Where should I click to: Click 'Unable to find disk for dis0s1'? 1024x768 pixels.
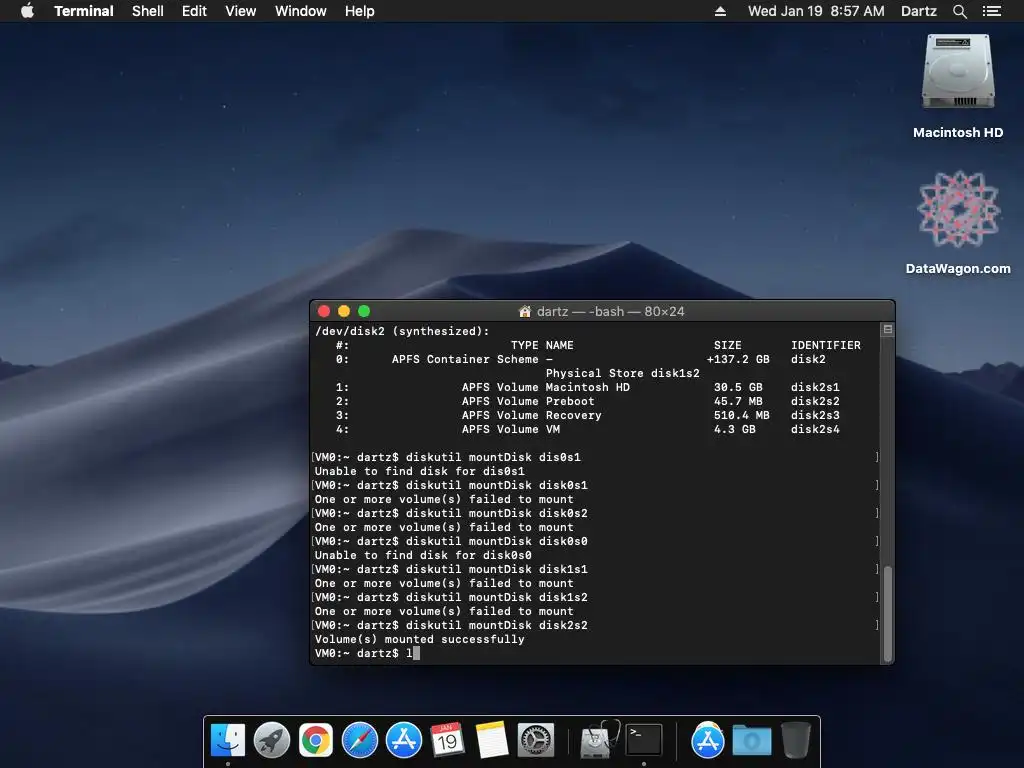coord(419,471)
